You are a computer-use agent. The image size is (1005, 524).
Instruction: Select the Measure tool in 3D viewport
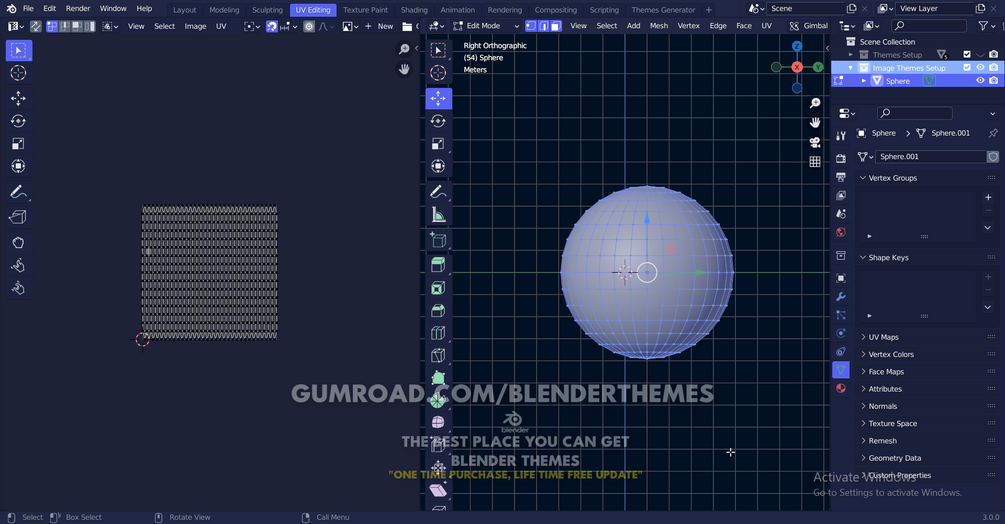tap(438, 215)
